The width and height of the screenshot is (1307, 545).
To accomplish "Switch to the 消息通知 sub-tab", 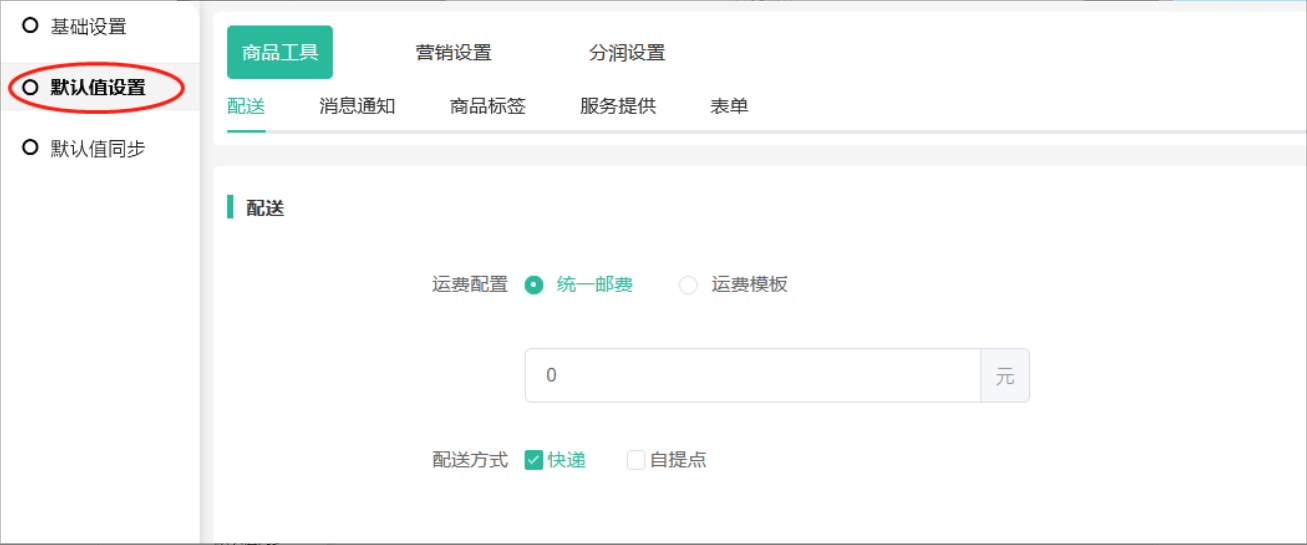I will coord(357,106).
